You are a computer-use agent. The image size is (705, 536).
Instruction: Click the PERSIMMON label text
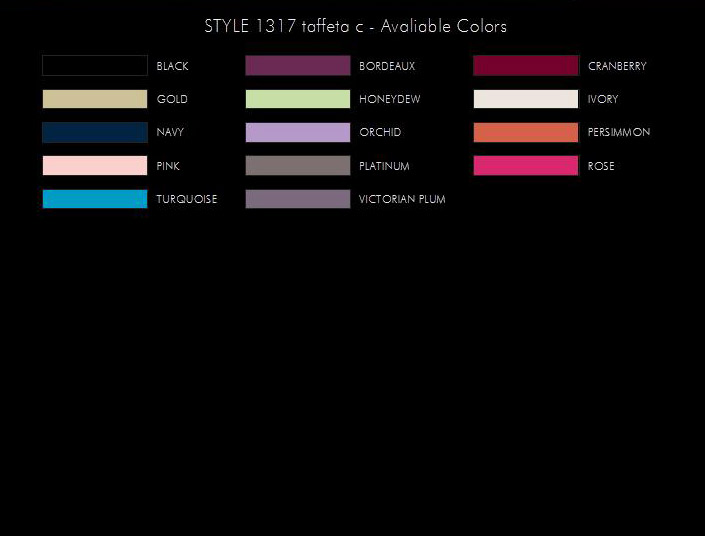point(619,132)
